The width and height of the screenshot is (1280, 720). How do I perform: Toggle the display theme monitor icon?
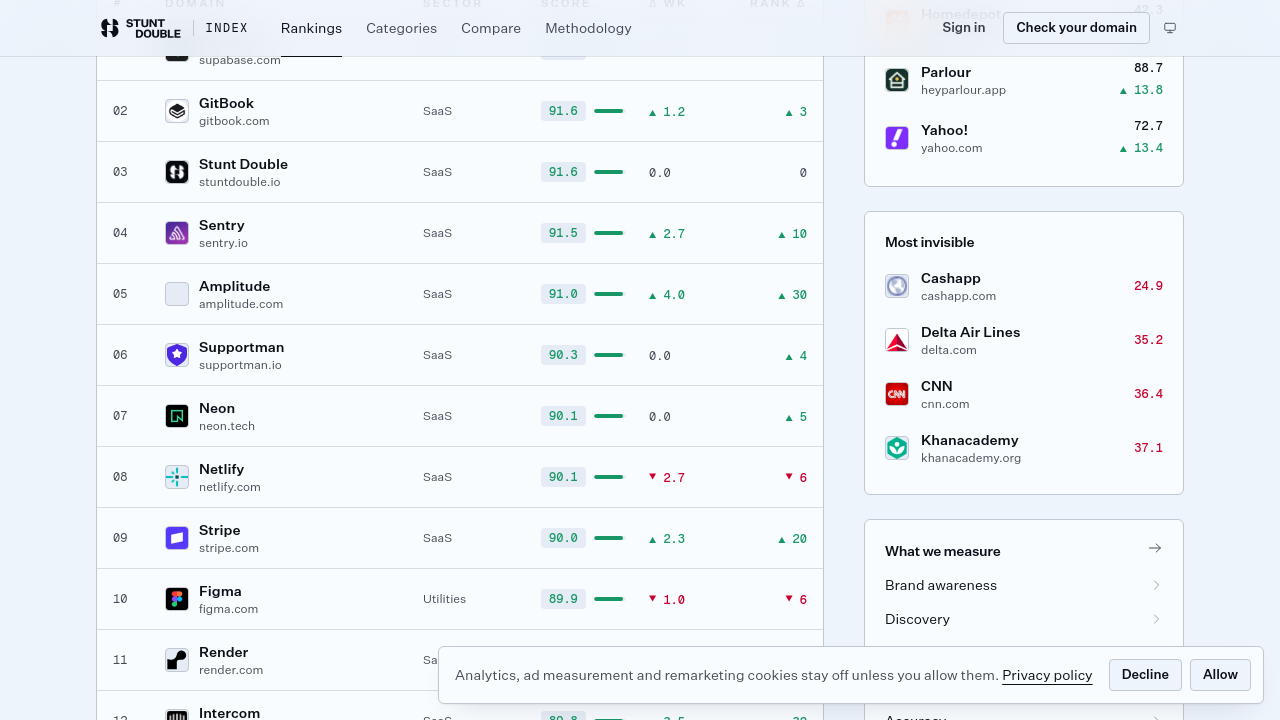pyautogui.click(x=1170, y=28)
